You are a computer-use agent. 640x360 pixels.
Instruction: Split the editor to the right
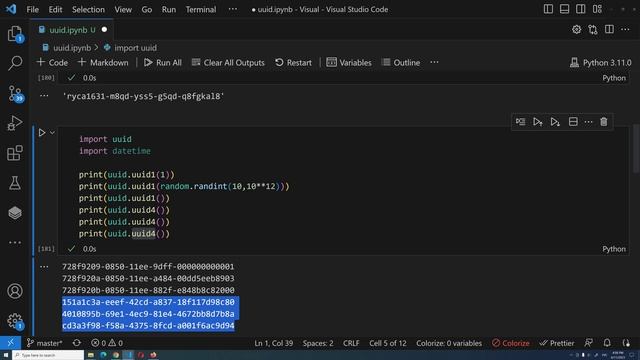[609, 29]
